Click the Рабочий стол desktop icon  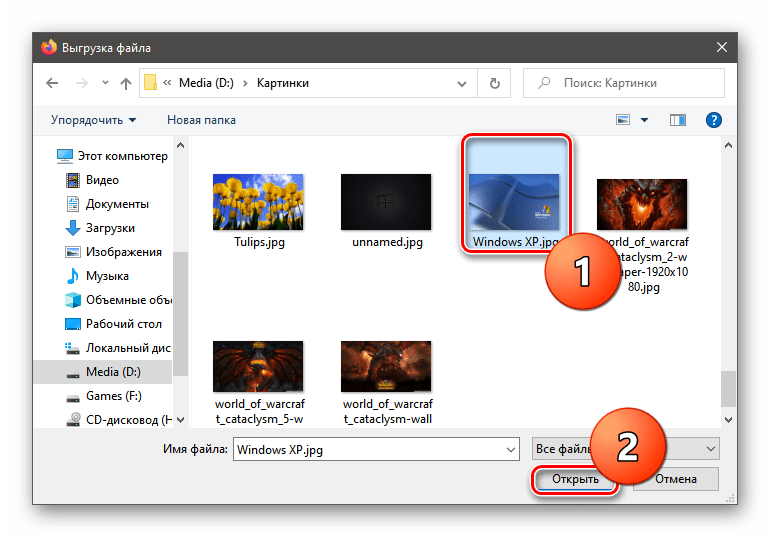(73, 324)
